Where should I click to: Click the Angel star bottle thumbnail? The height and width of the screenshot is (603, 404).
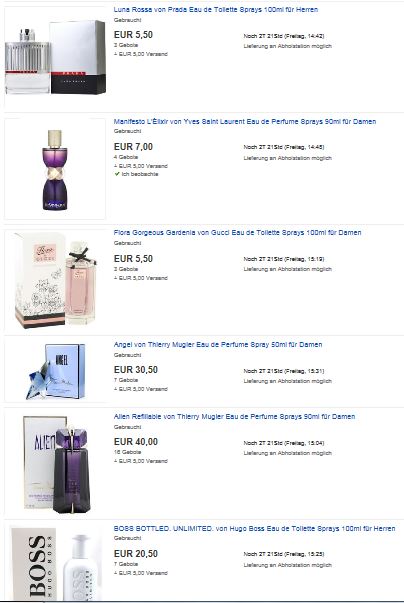[x=55, y=370]
